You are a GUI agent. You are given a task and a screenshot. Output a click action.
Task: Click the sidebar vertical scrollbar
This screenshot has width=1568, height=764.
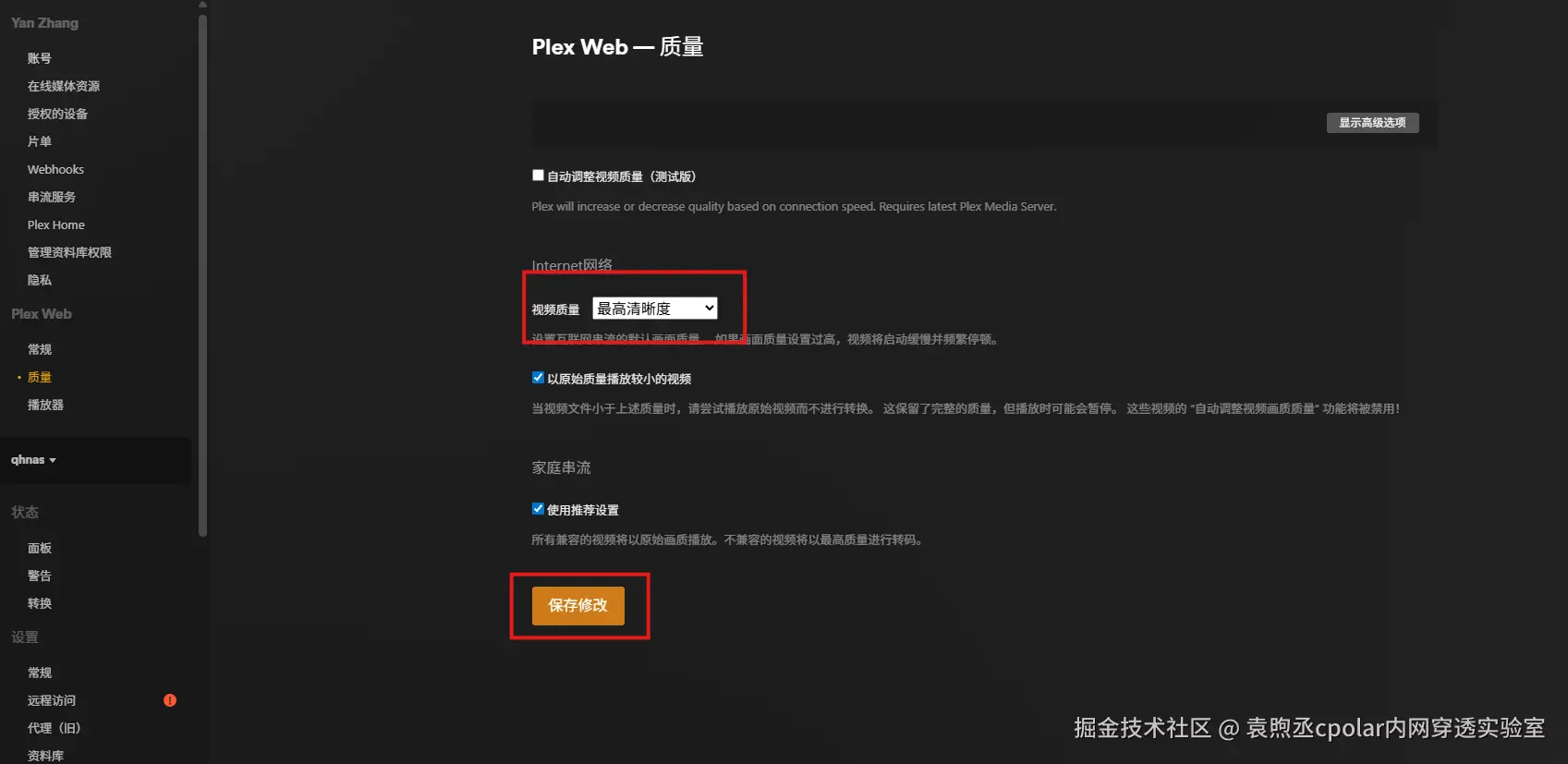click(x=202, y=275)
